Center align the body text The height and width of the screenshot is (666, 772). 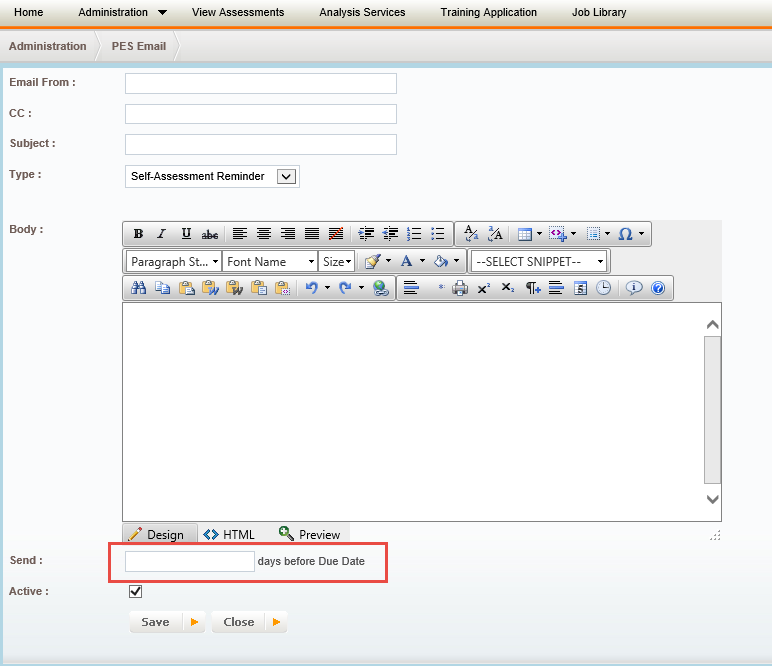[264, 234]
